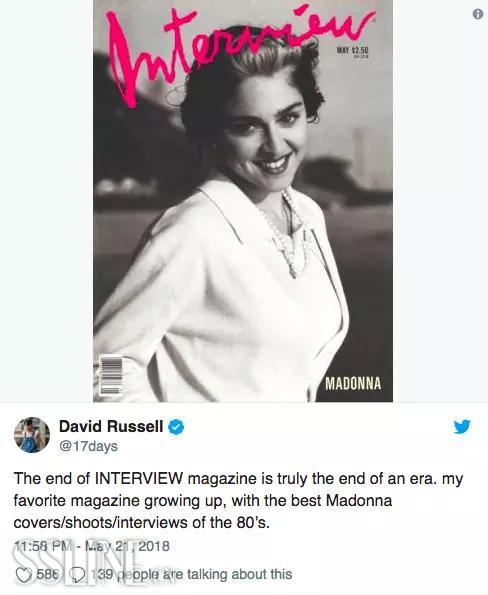Viewport: 488px width, 595px height.
Task: Open the @17days handle link
Action: point(88,446)
